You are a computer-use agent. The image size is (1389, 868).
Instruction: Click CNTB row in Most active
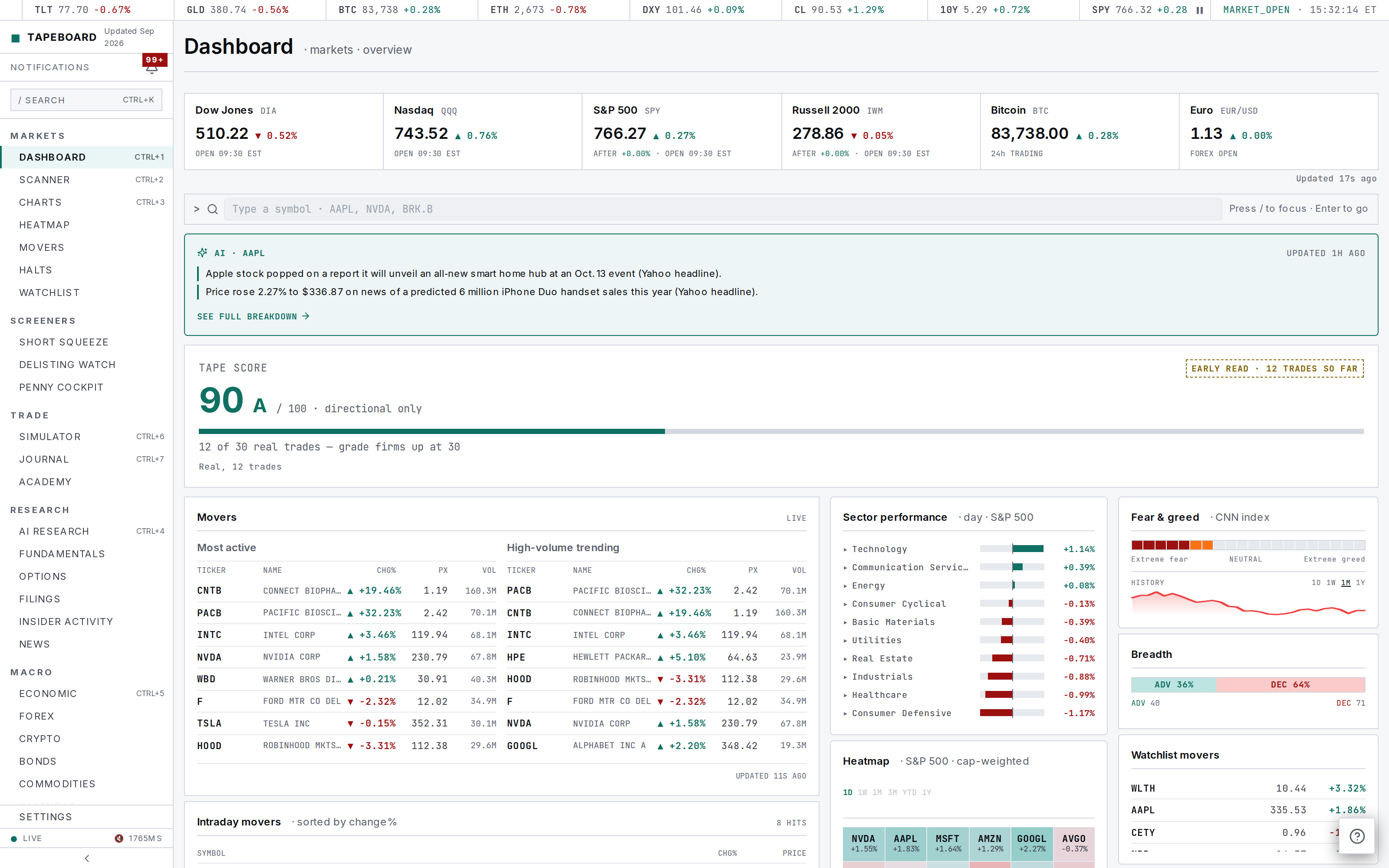tap(346, 591)
